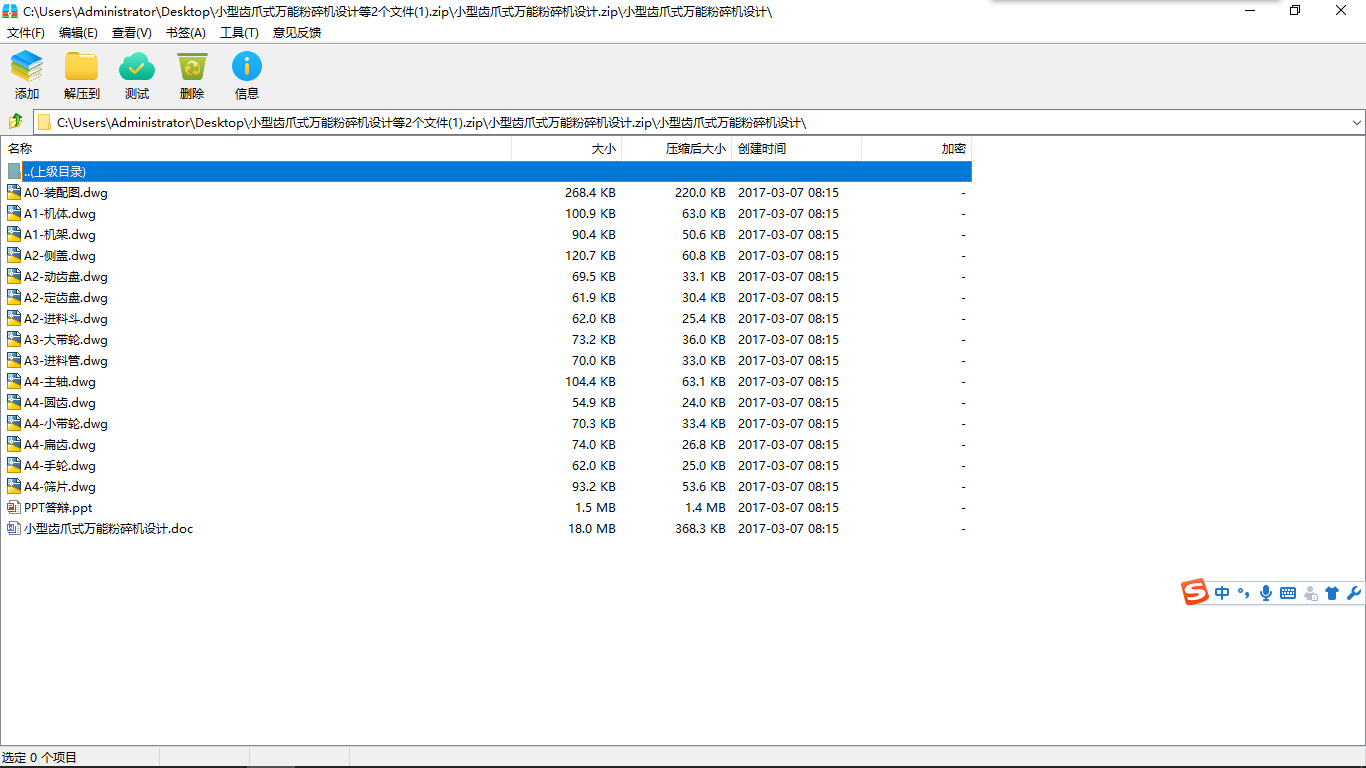Run the 测试 (Test) archive tool
Viewport: 1366px width, 768px height.
click(137, 67)
